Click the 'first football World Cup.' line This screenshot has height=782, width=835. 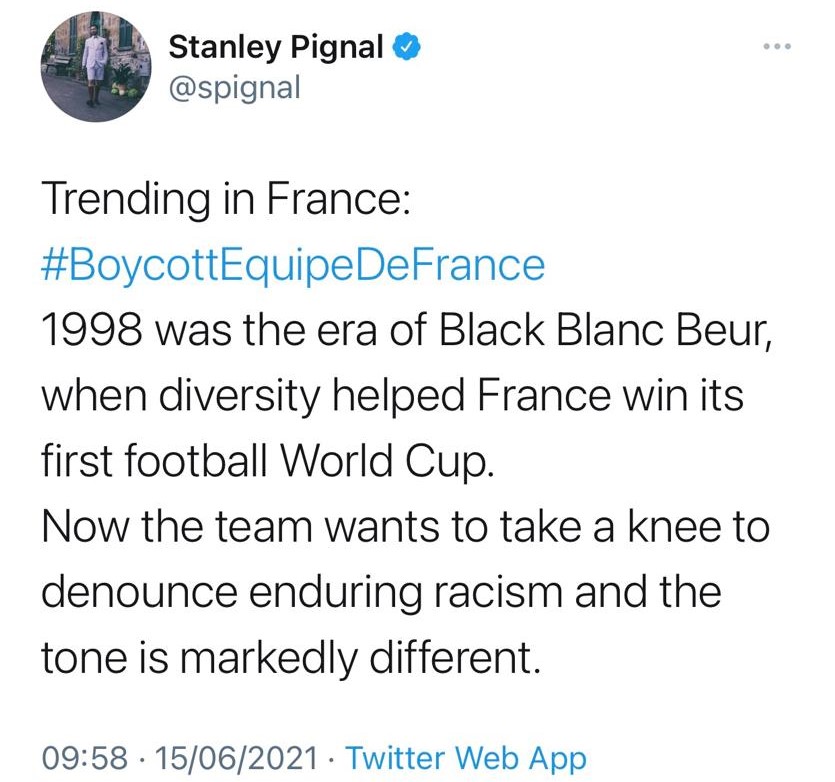coord(267,461)
